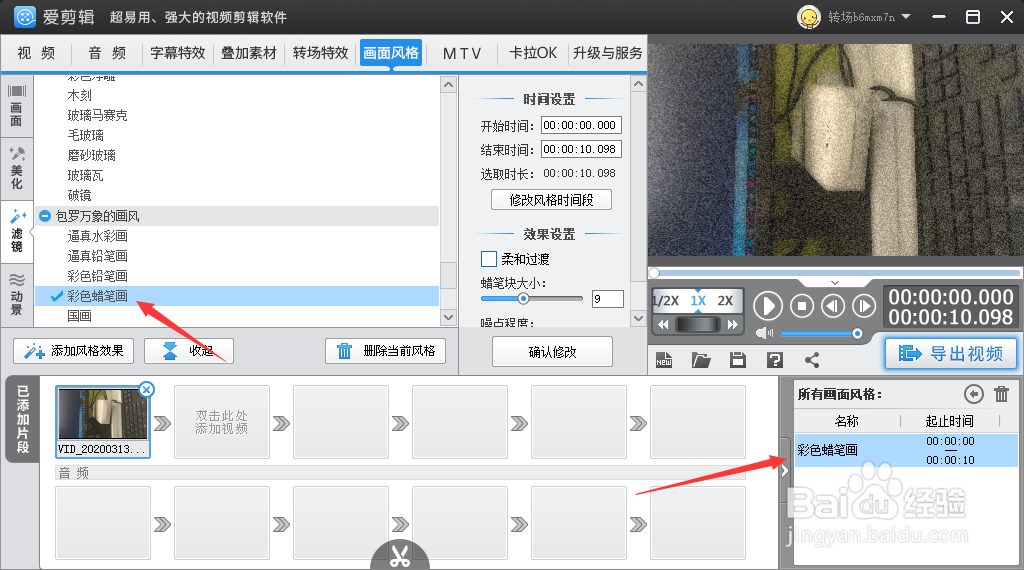
Task: Adjust the 蜡笔块大小 slider handle
Action: coord(523,299)
